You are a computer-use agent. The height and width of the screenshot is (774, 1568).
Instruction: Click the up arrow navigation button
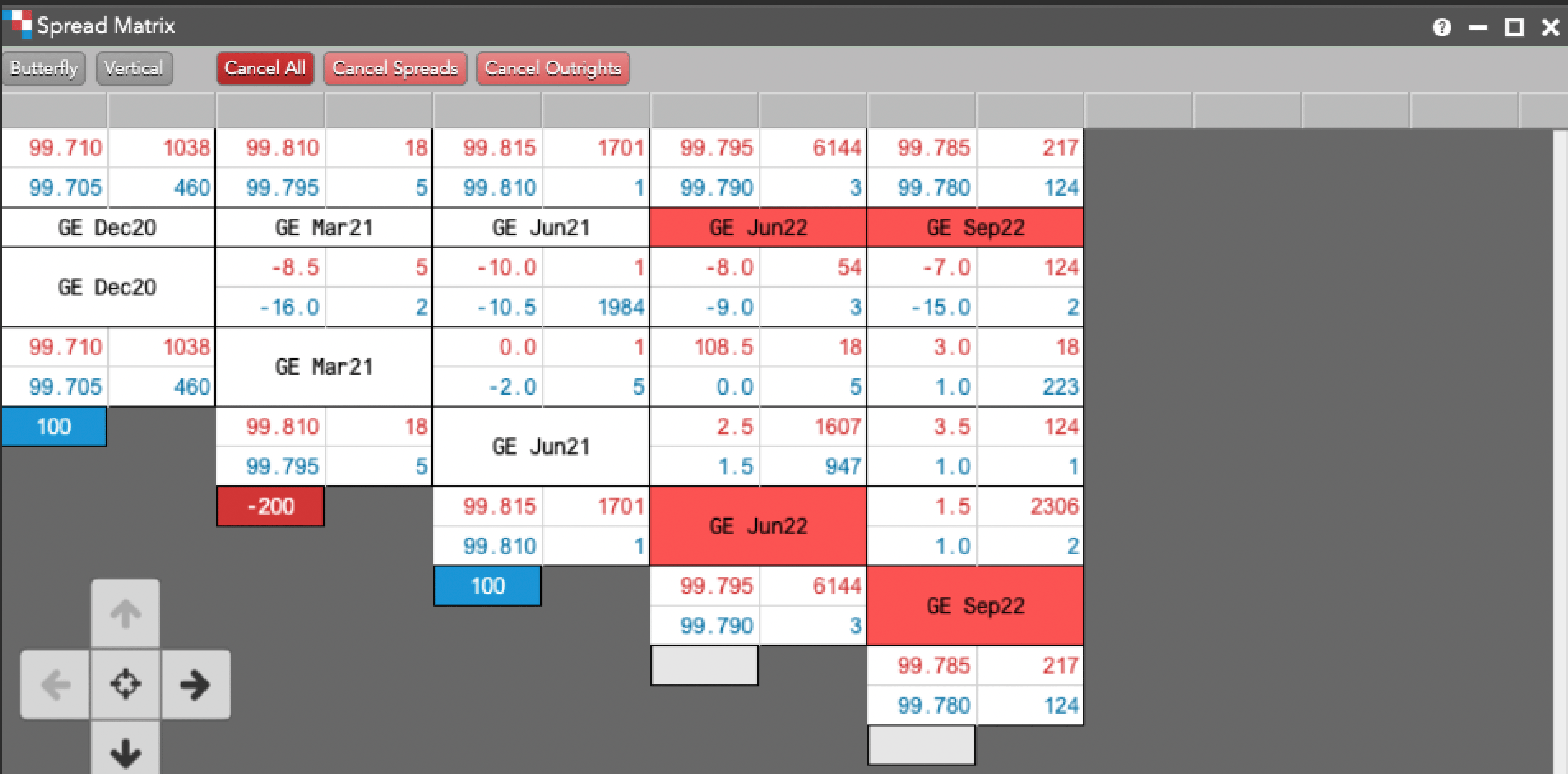126,613
